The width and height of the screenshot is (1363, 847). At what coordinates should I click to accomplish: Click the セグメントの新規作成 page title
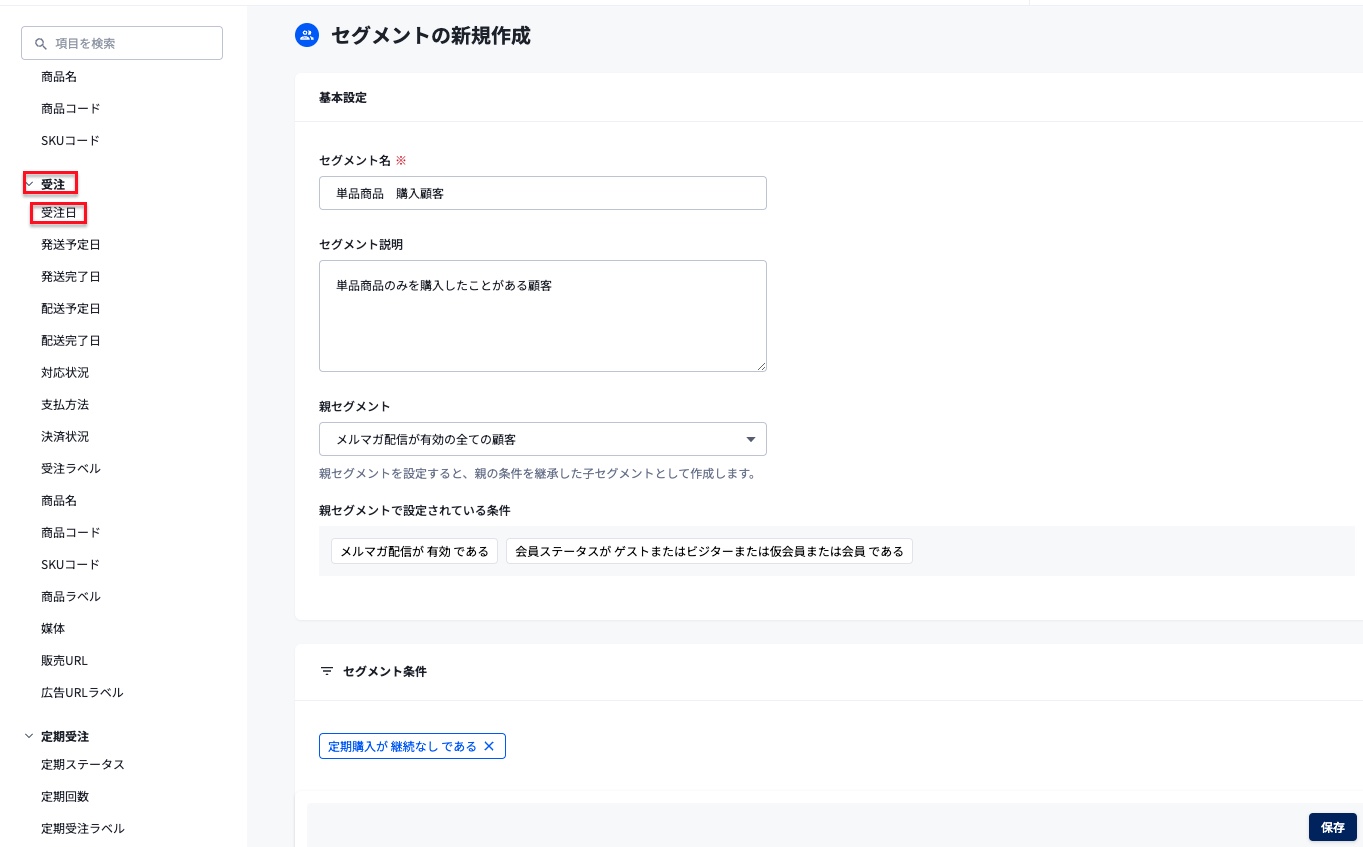pyautogui.click(x=431, y=36)
